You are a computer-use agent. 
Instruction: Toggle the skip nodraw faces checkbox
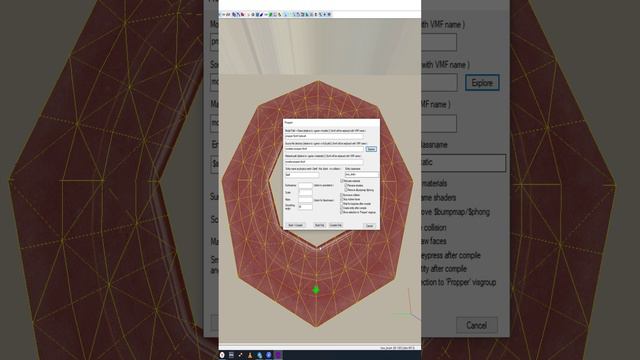pyautogui.click(x=341, y=199)
